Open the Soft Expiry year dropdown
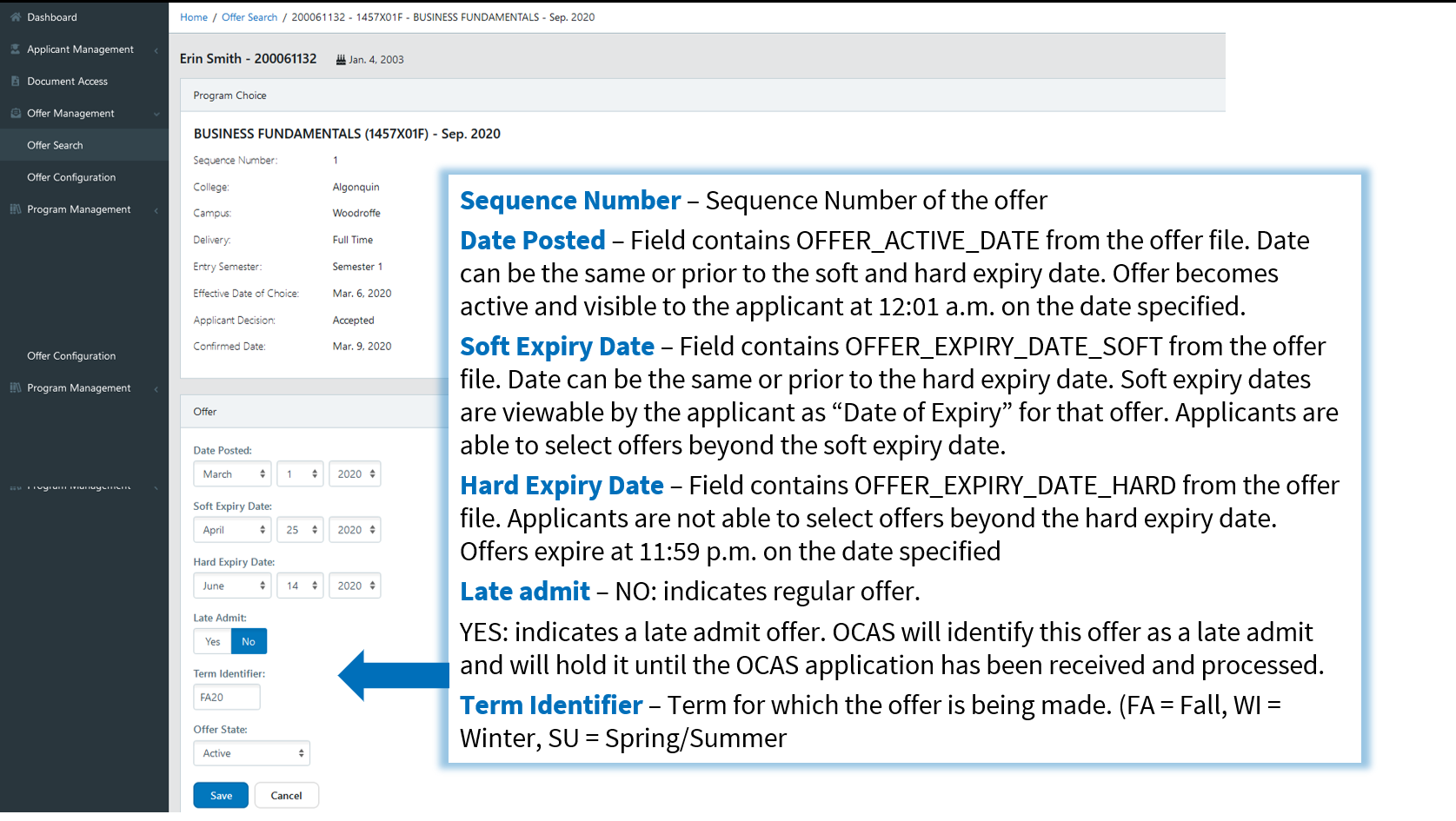The width and height of the screenshot is (1456, 821). tap(355, 529)
